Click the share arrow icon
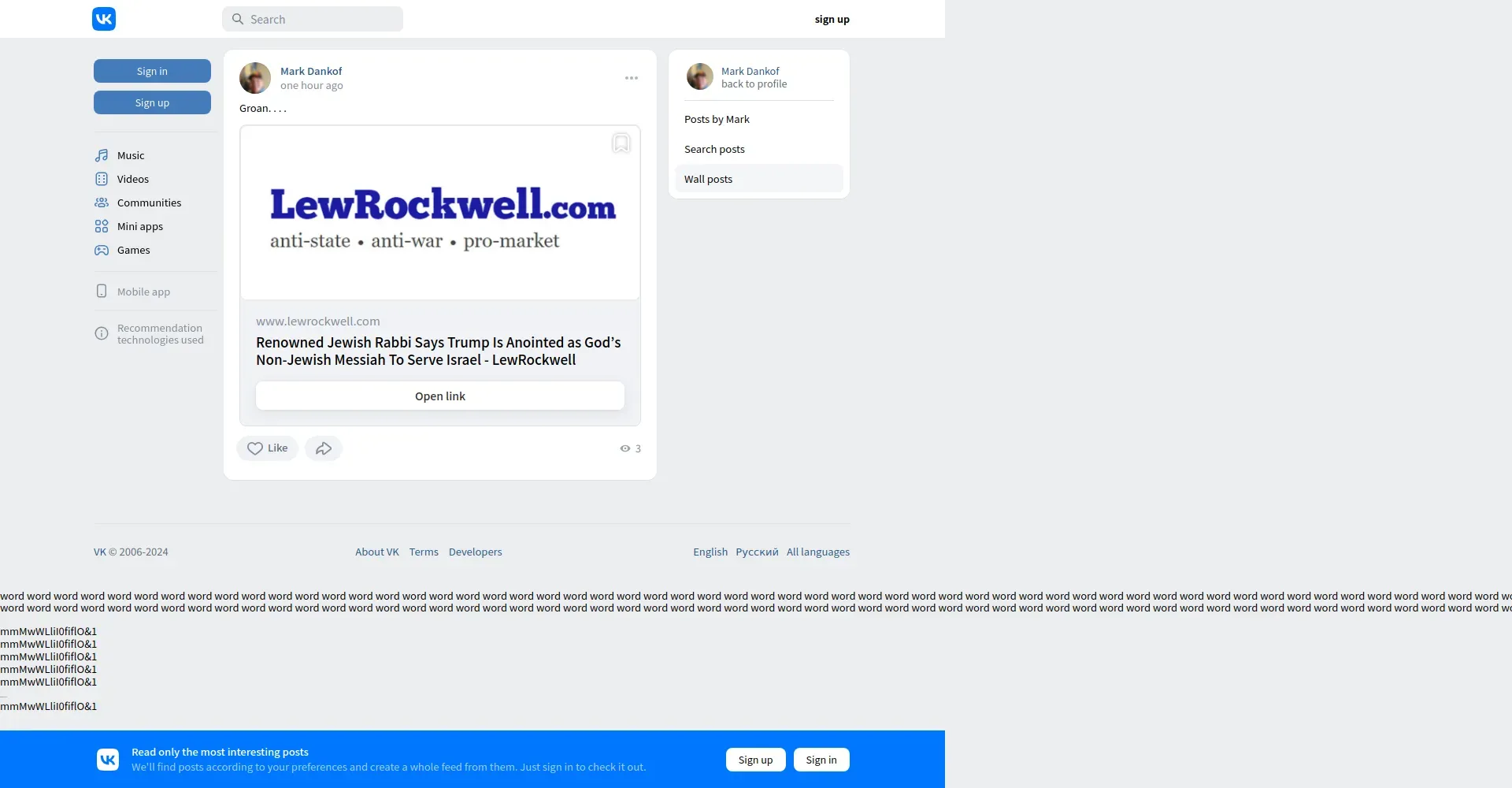The image size is (1512, 788). [324, 448]
